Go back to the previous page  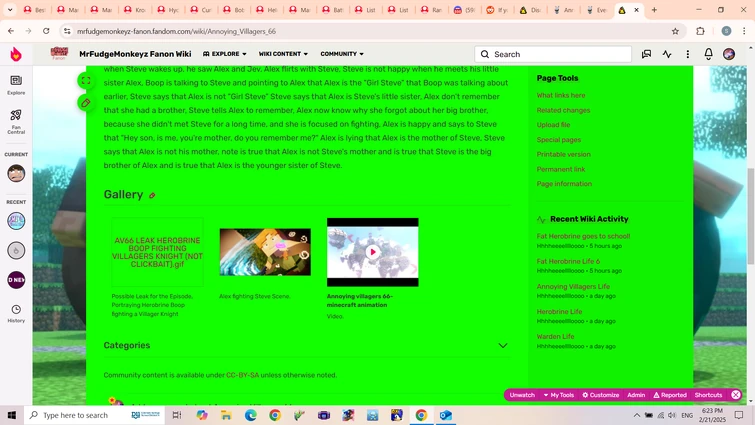tap(11, 31)
